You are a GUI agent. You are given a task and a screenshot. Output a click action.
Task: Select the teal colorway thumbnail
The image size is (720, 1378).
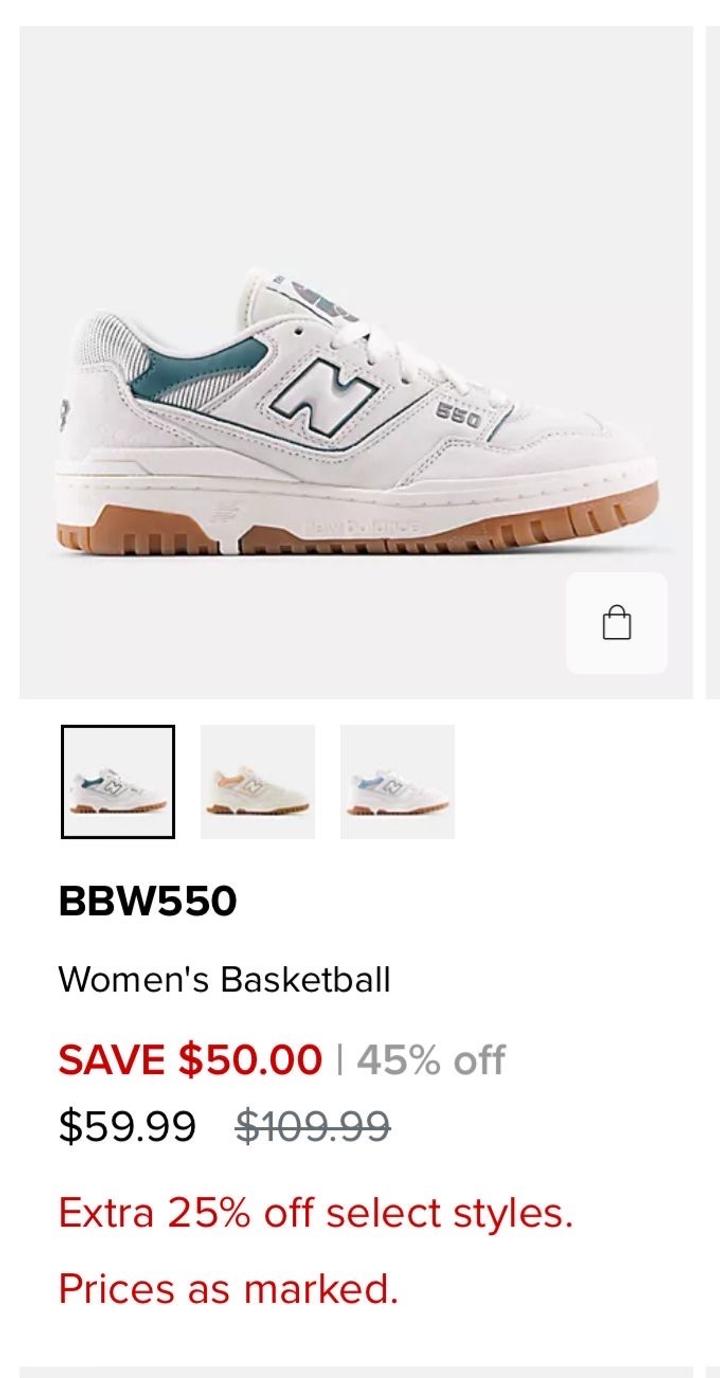pyautogui.click(x=118, y=781)
